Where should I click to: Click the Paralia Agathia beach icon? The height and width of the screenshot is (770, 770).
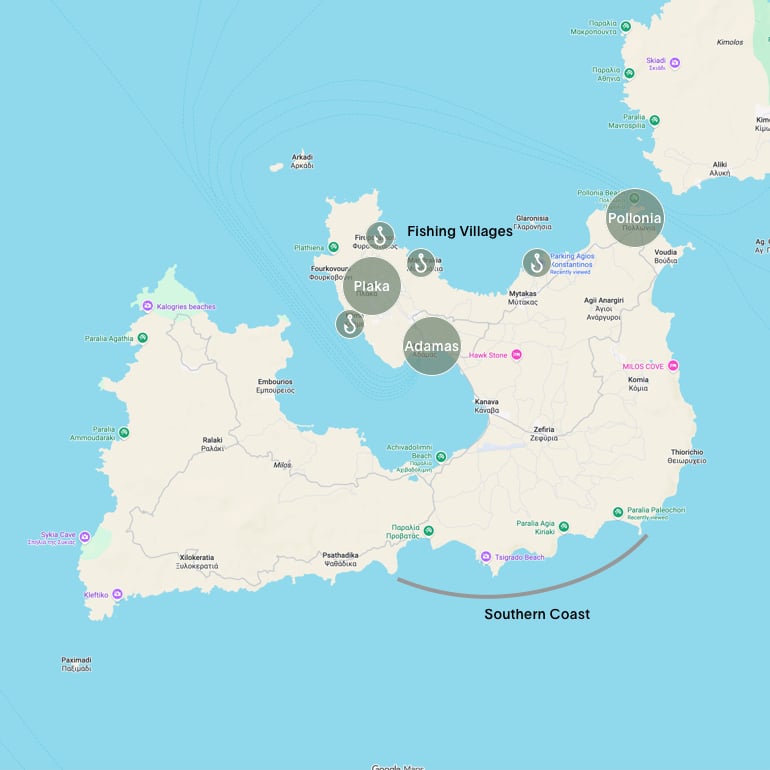(x=142, y=337)
